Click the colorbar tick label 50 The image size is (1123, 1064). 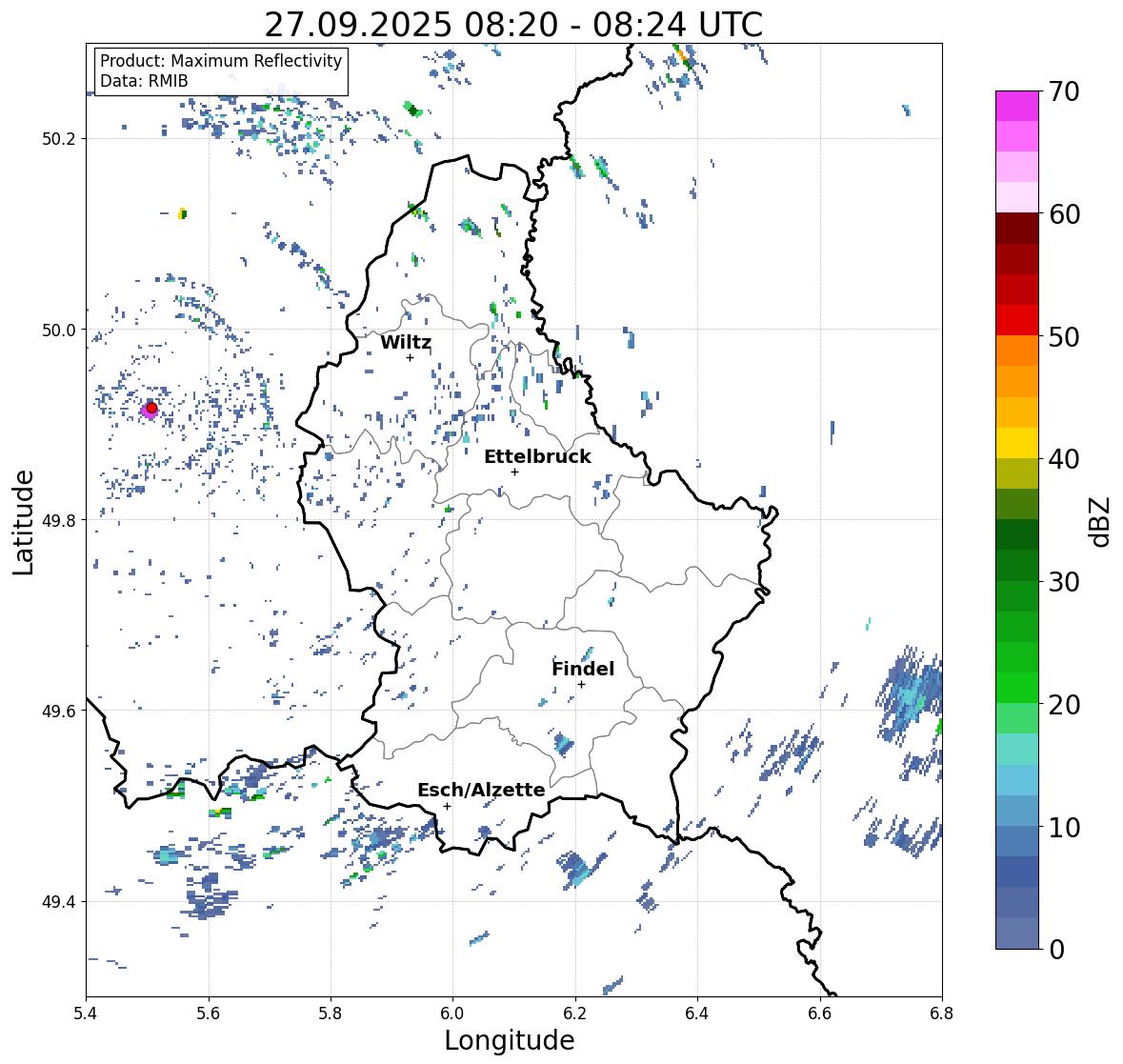[1064, 336]
